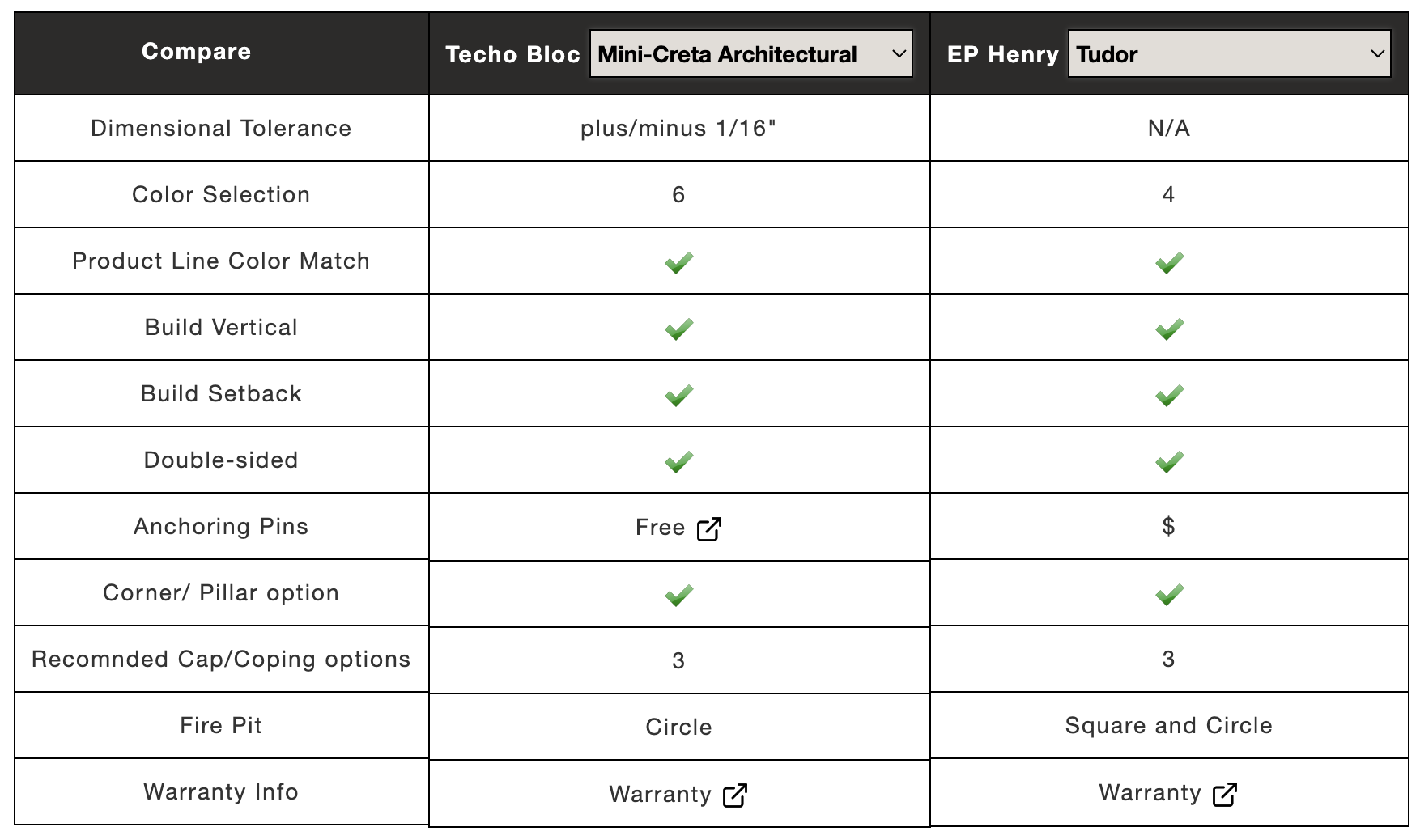
Task: Click the chevron arrow on Mini-Creta Architectural selector
Action: click(898, 54)
